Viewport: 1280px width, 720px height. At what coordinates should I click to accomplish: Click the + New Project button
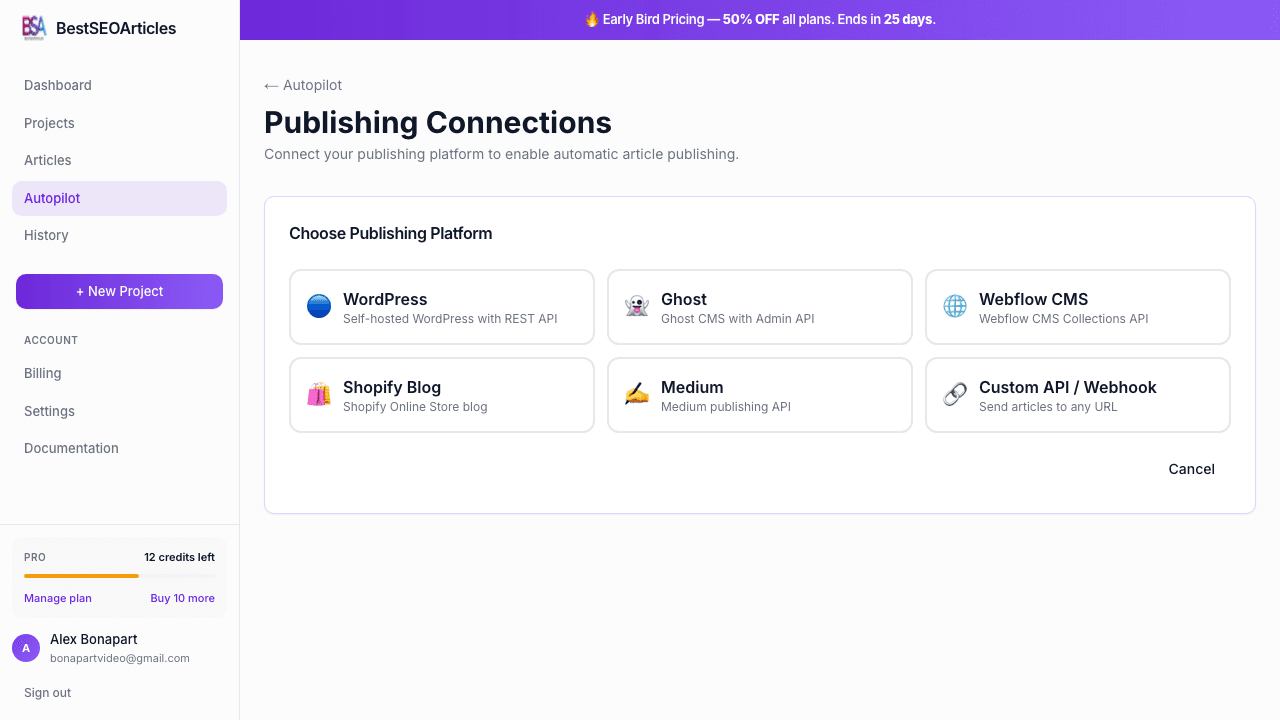(119, 291)
